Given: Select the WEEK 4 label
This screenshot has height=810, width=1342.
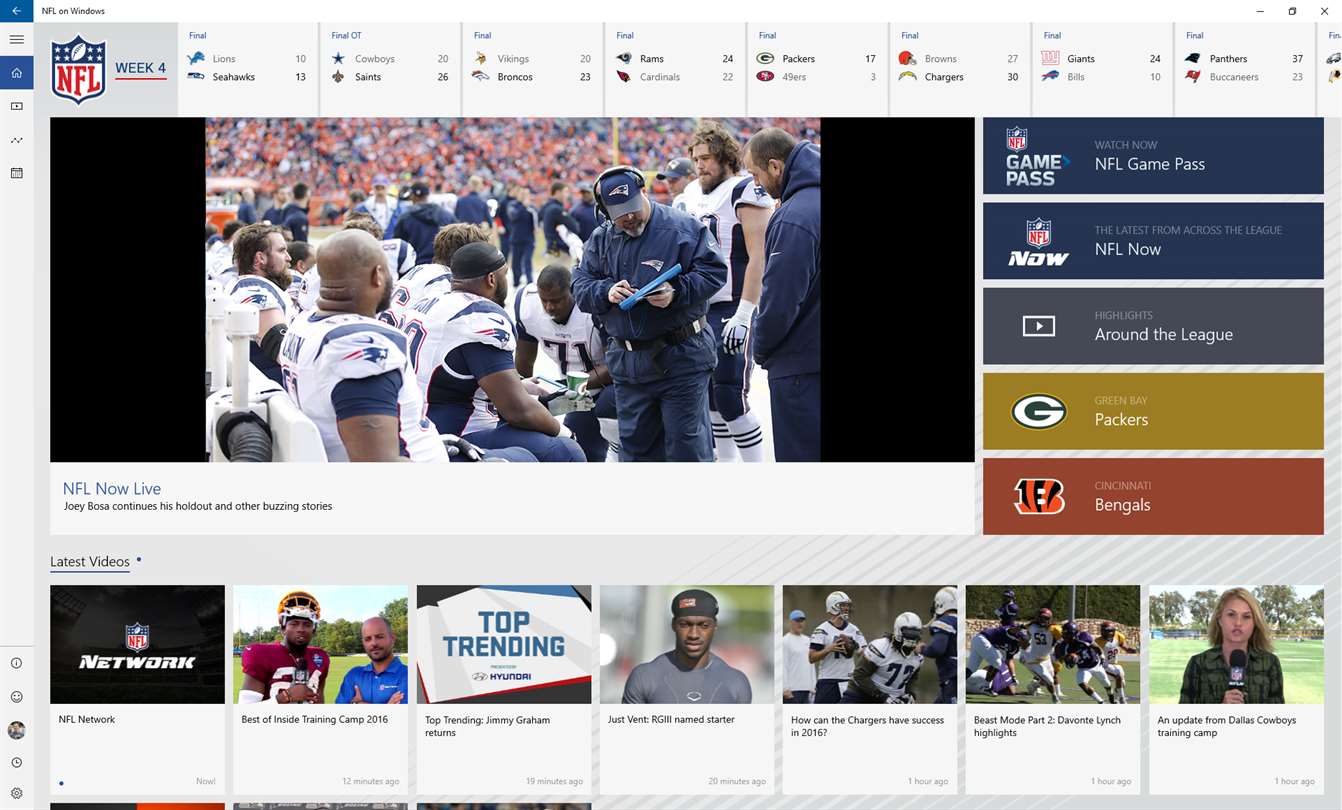Looking at the screenshot, I should (140, 68).
